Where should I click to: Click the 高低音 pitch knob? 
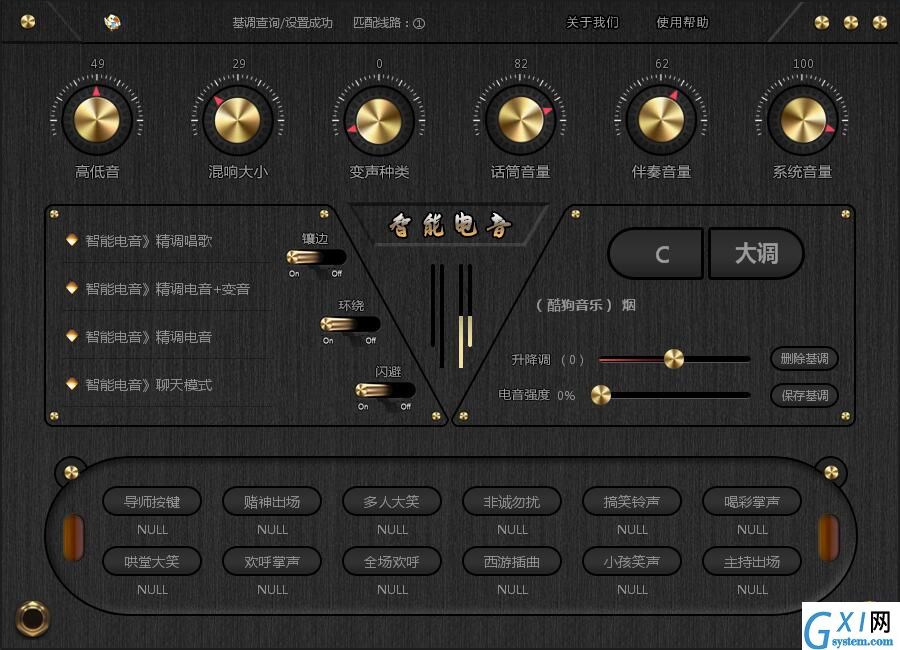(96, 120)
